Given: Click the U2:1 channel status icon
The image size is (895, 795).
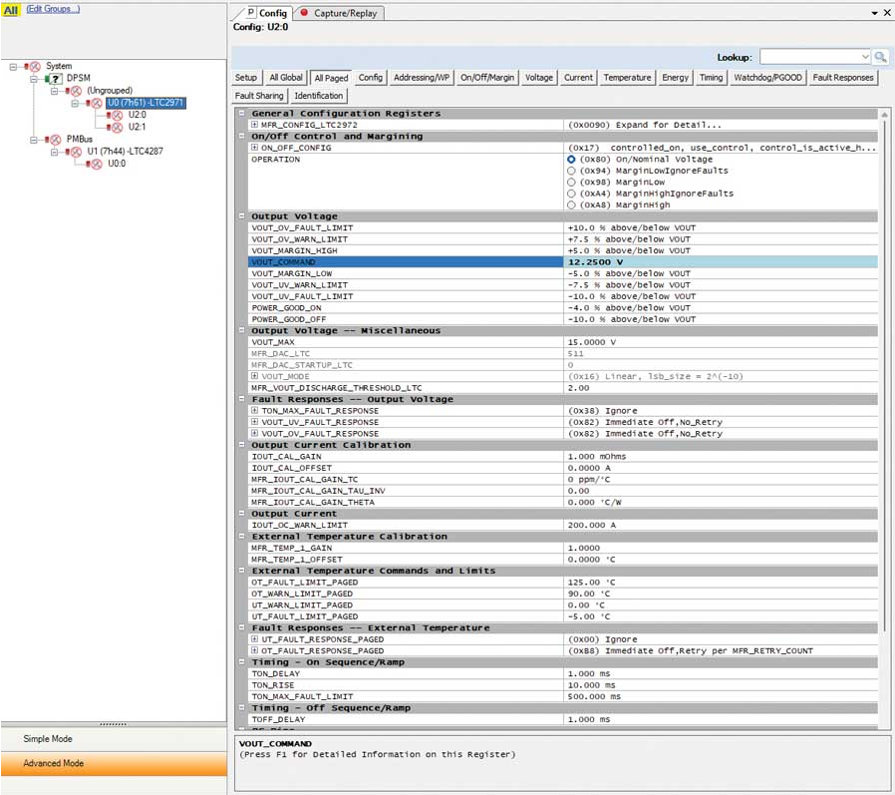Looking at the screenshot, I should (x=116, y=127).
